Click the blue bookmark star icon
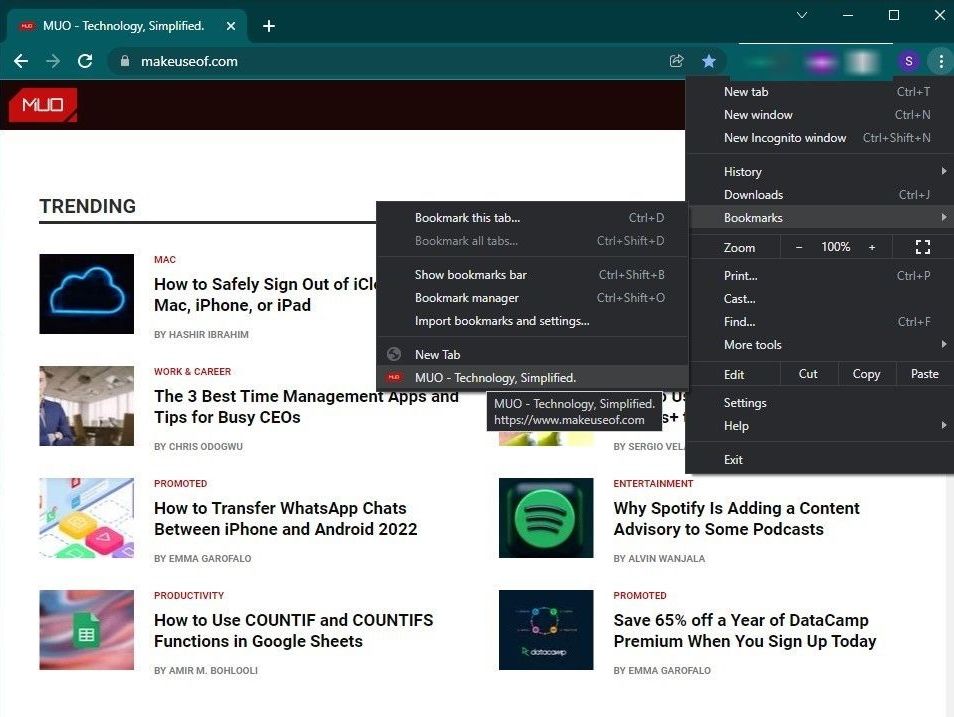This screenshot has height=717, width=954. [x=709, y=61]
